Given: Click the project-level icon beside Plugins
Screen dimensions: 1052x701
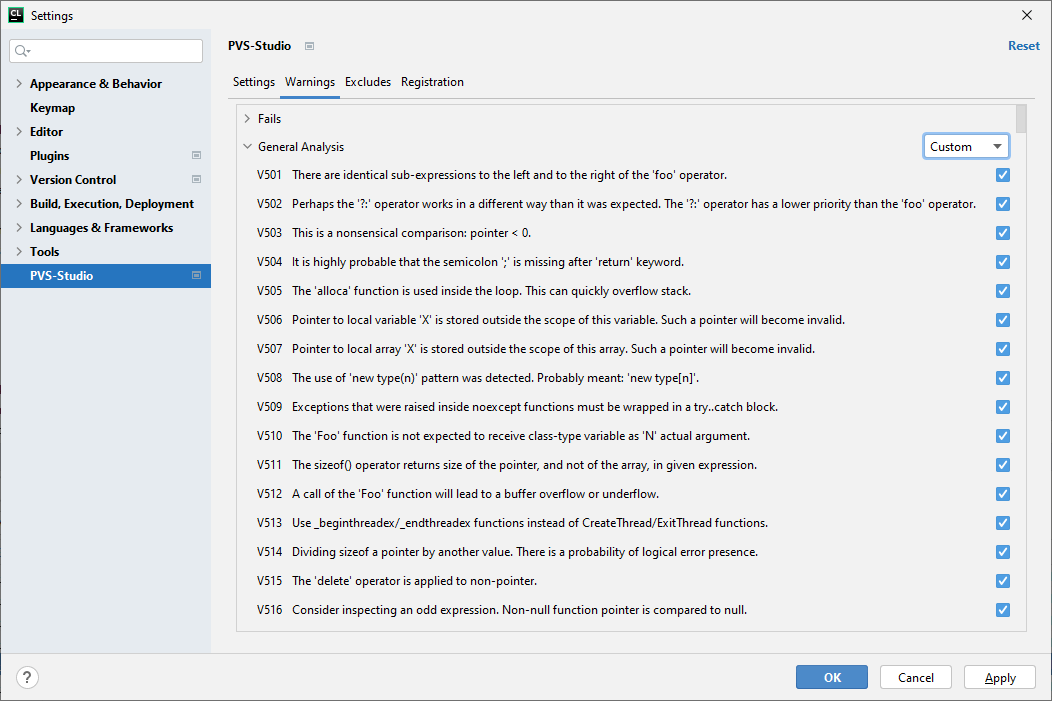Looking at the screenshot, I should pos(197,156).
